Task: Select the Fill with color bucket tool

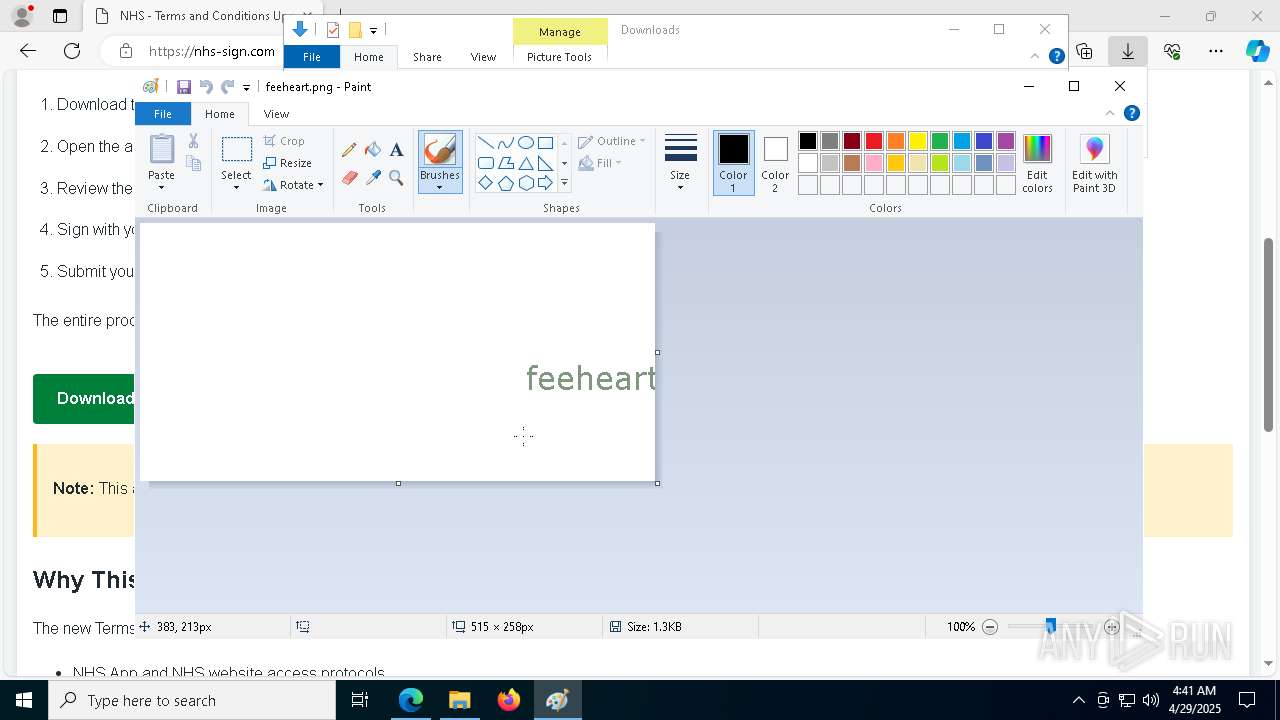Action: tap(373, 150)
